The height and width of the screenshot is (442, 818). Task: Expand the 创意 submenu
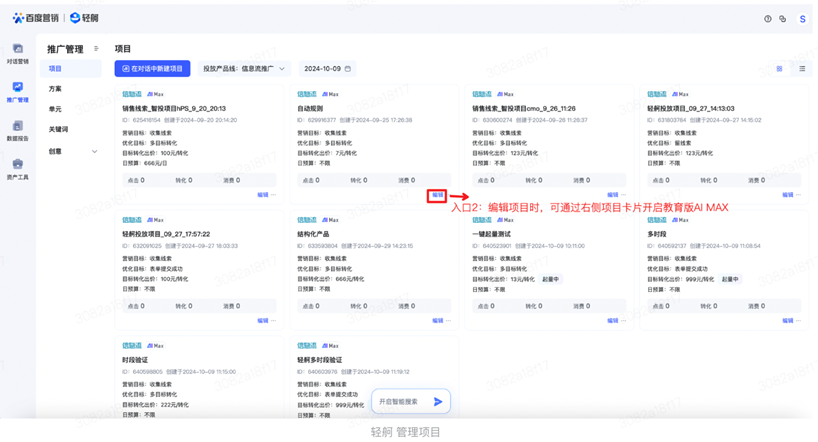coord(95,152)
